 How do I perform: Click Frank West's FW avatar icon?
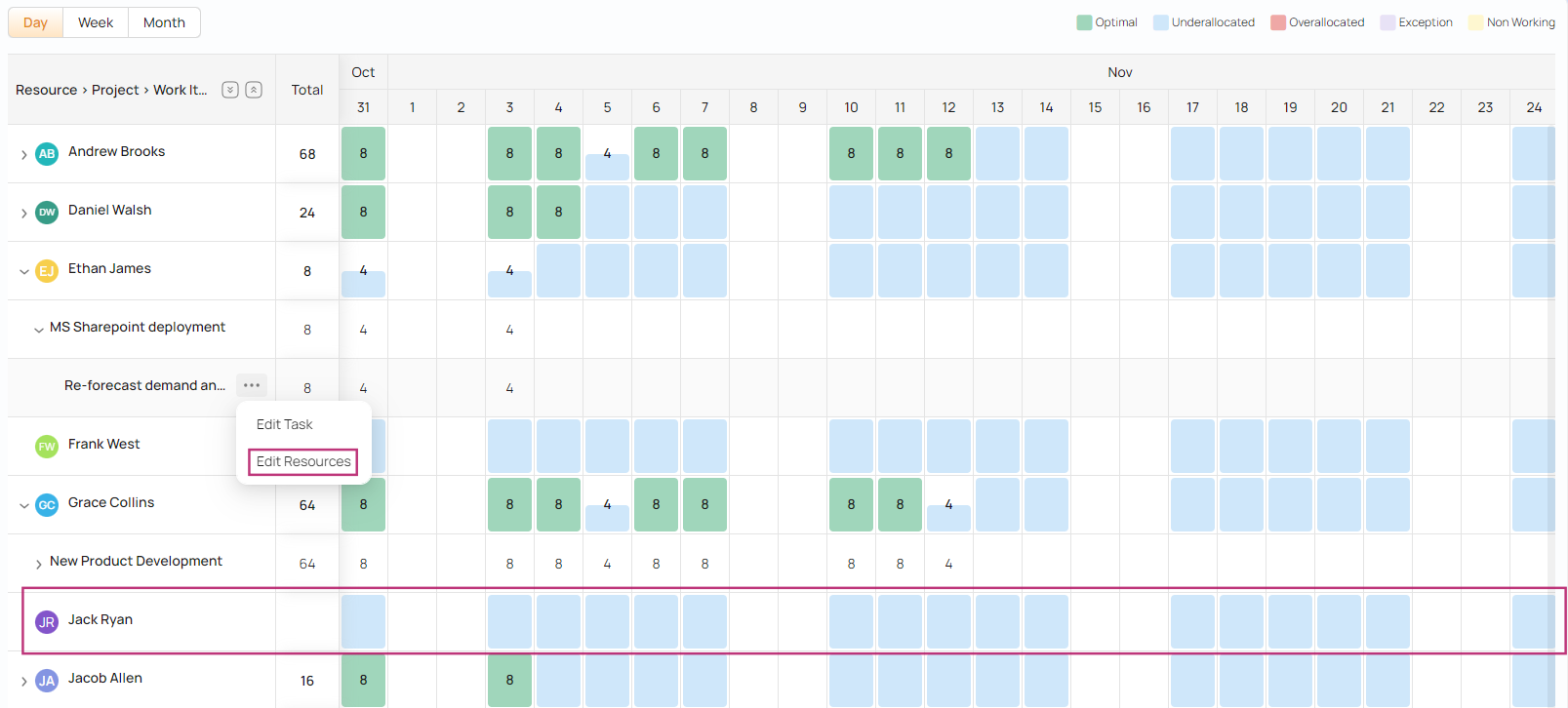point(47,447)
